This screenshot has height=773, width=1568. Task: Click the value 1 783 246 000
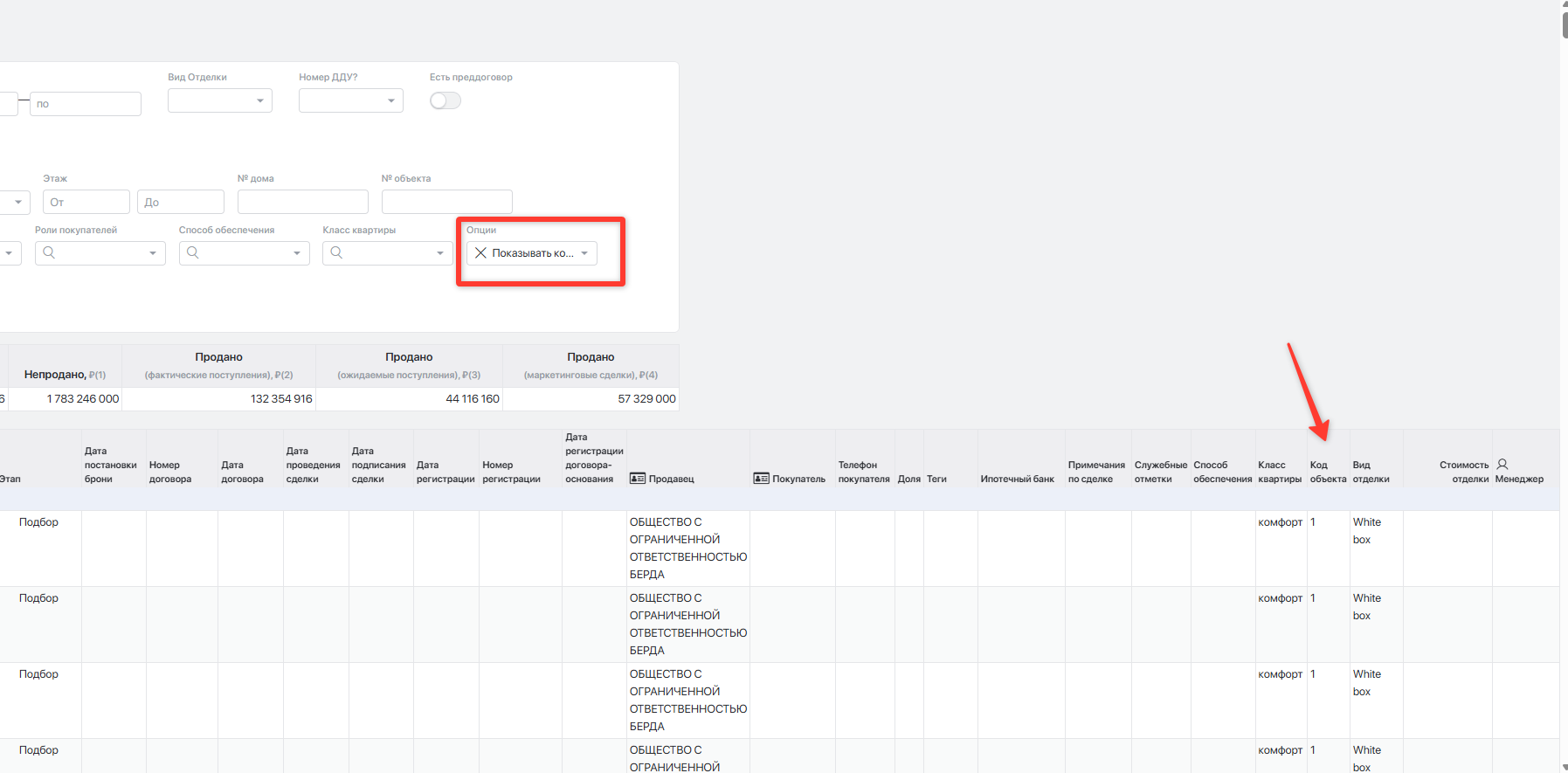(x=82, y=398)
